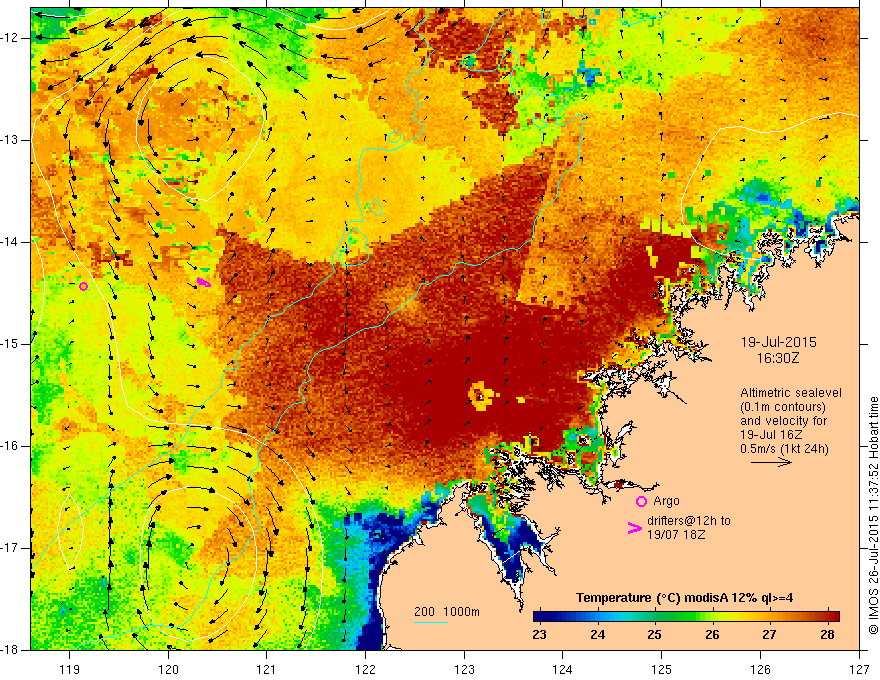
Task: Click latitude axis label -12
Action: point(11,38)
